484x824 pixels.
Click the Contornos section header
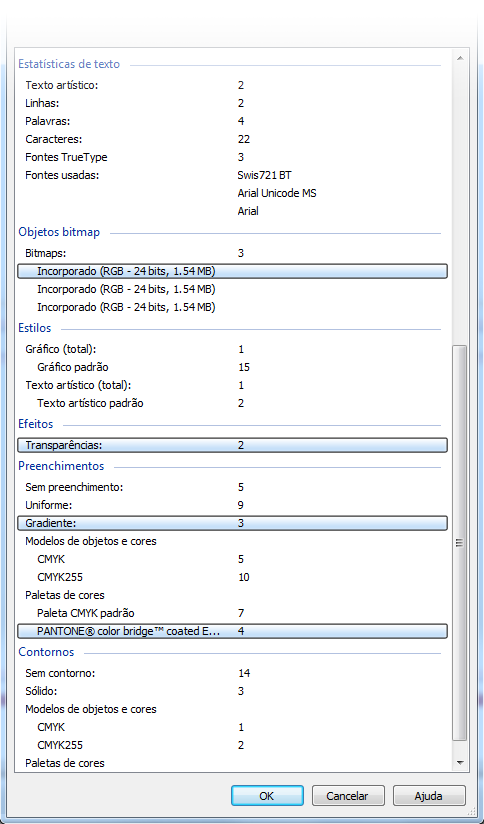pyautogui.click(x=46, y=652)
